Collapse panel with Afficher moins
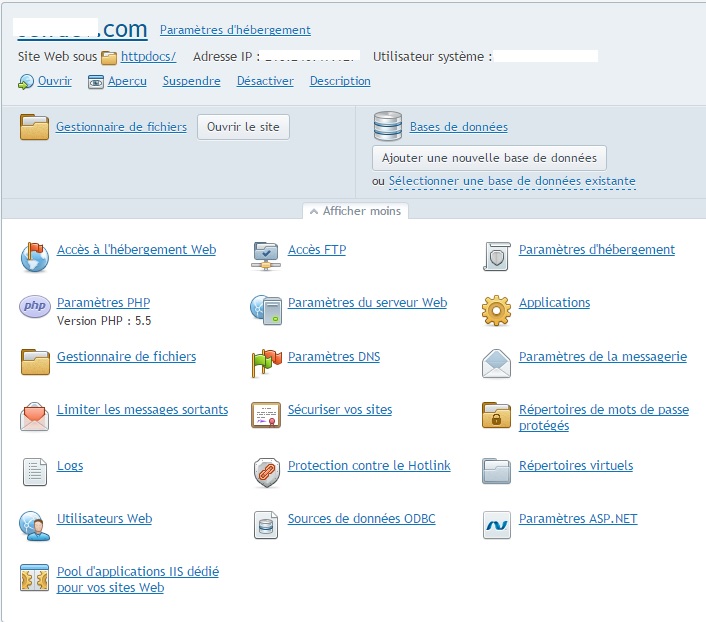Image resolution: width=706 pixels, height=622 pixels. tap(355, 211)
